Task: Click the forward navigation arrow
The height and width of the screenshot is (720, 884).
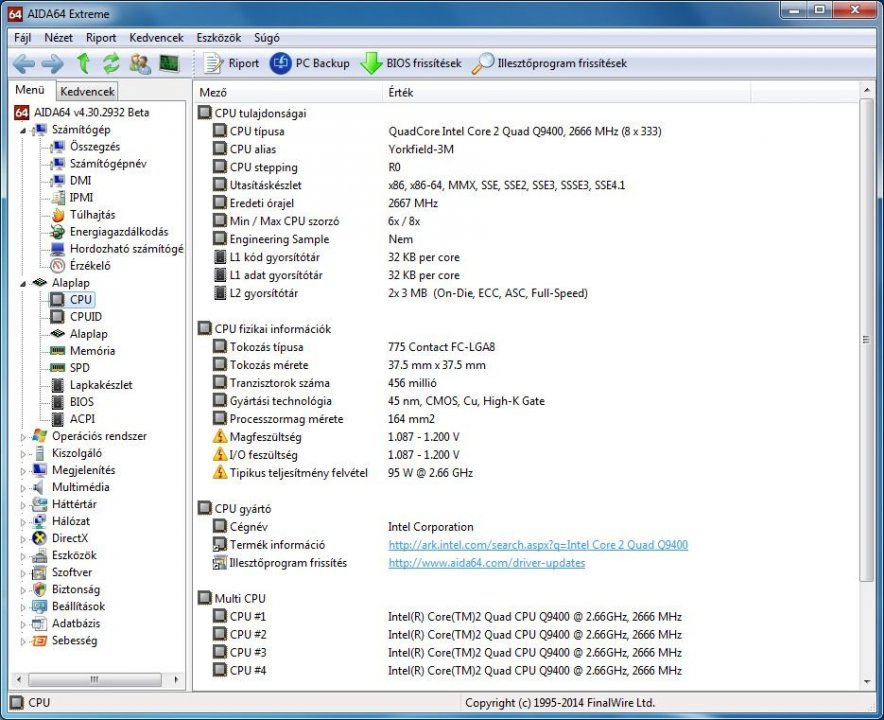Action: click(52, 64)
